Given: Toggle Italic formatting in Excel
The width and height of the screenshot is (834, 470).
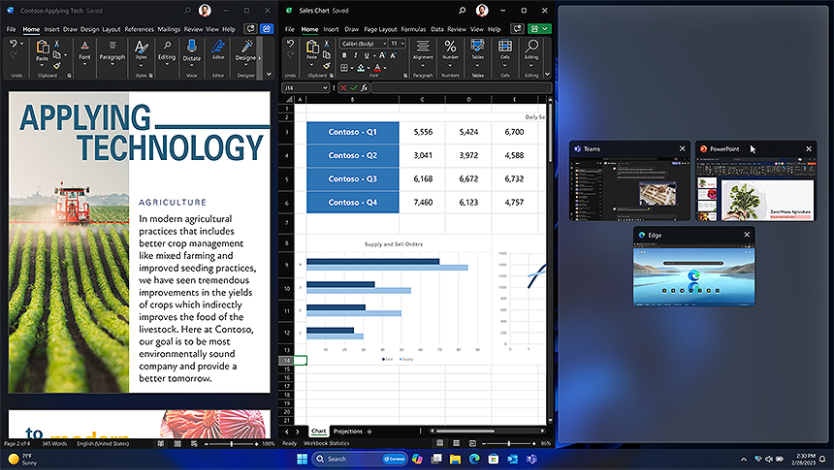Looking at the screenshot, I should (x=356, y=56).
